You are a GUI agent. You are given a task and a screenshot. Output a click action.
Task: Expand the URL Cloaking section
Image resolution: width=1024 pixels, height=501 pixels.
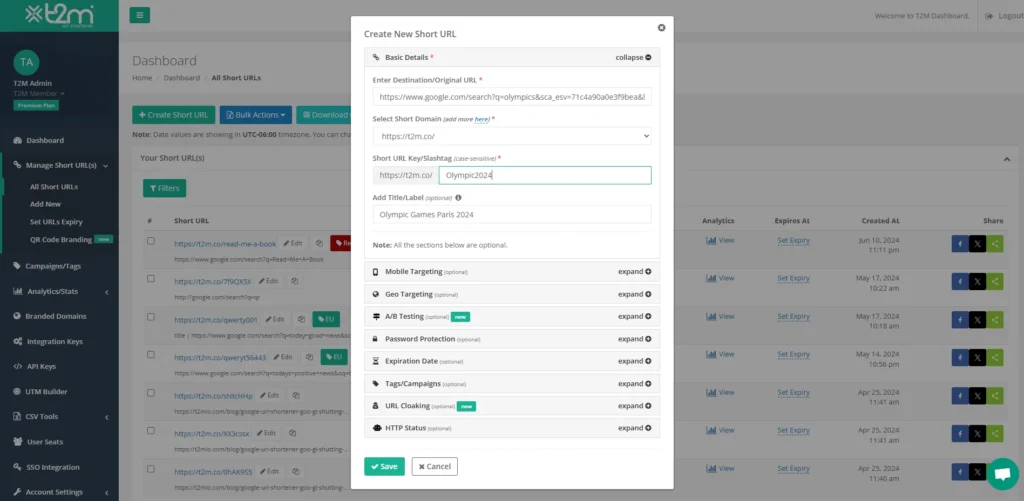[634, 406]
